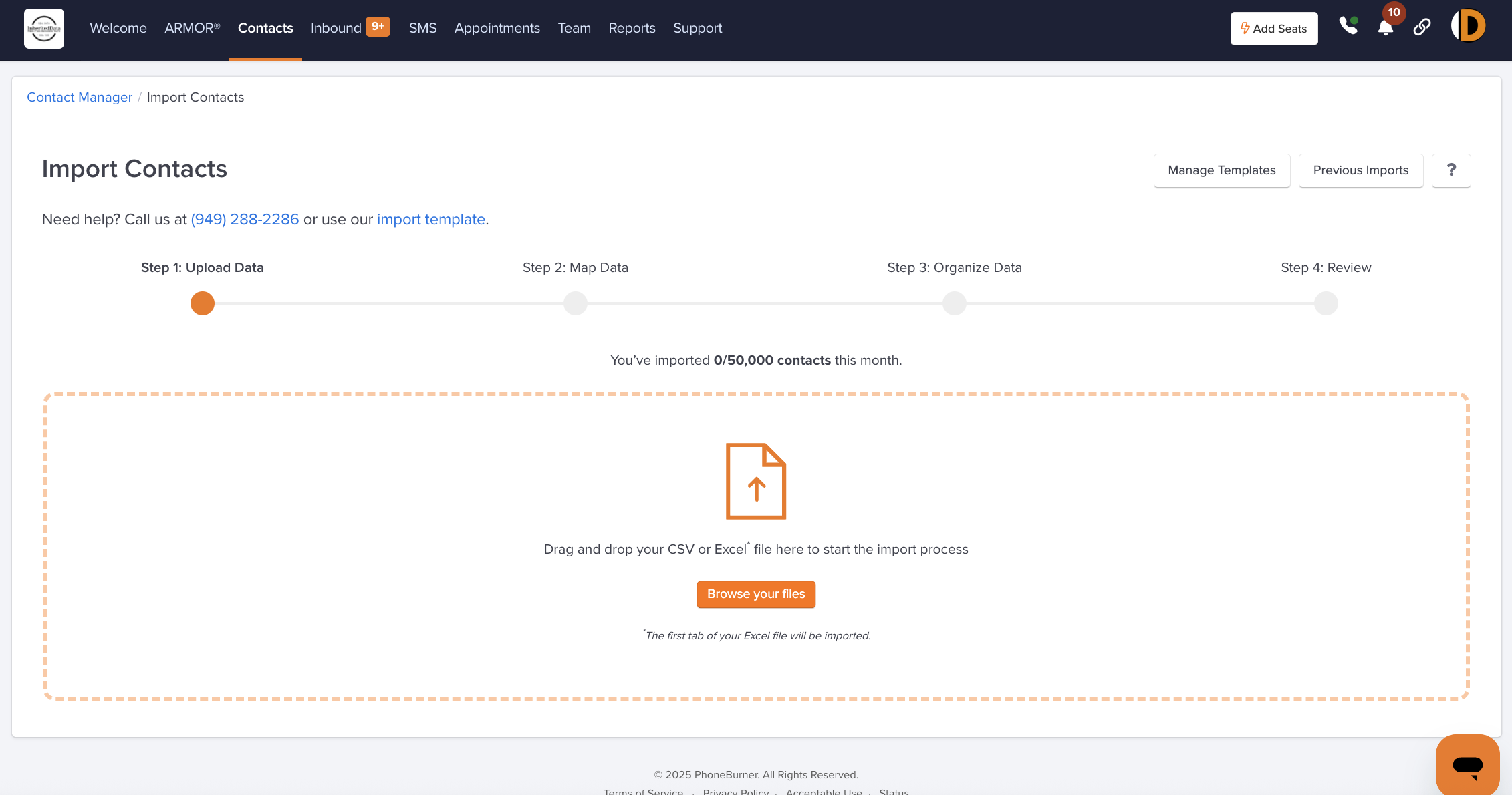Click the phone dialer icon
The image size is (1512, 795).
tap(1348, 27)
